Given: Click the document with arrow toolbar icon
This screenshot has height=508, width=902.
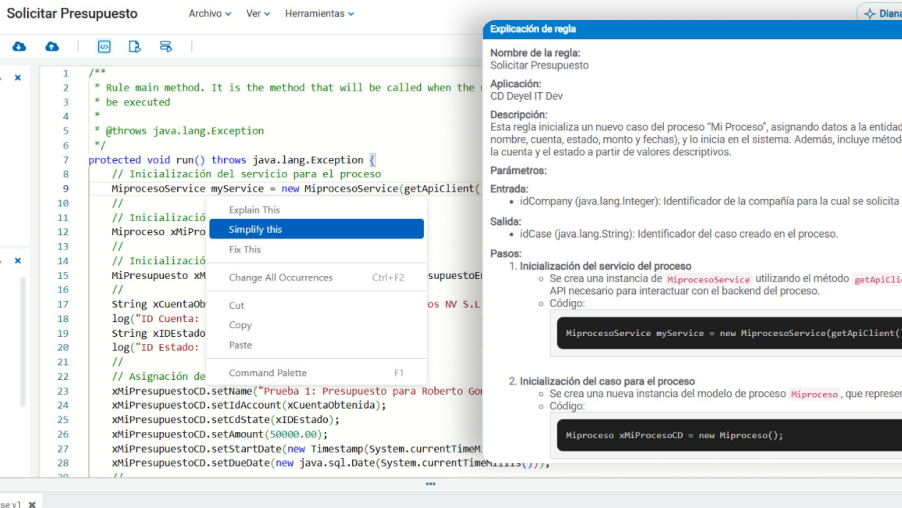Looking at the screenshot, I should tap(135, 47).
